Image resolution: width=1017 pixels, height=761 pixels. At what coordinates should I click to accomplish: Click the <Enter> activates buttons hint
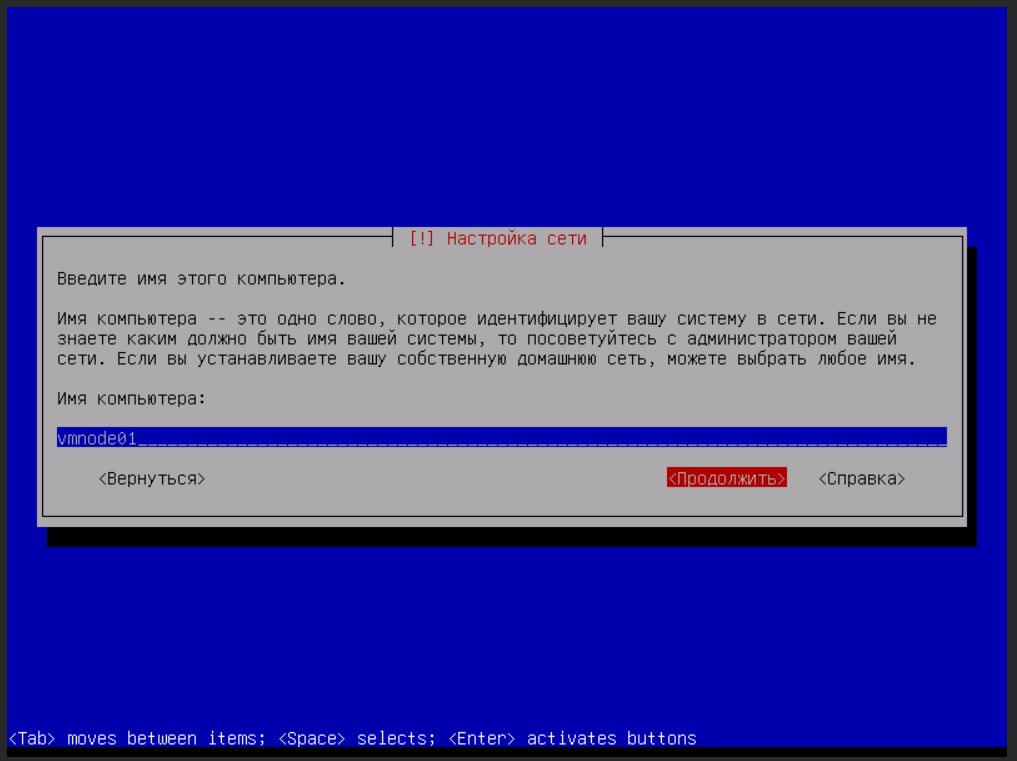click(572, 739)
